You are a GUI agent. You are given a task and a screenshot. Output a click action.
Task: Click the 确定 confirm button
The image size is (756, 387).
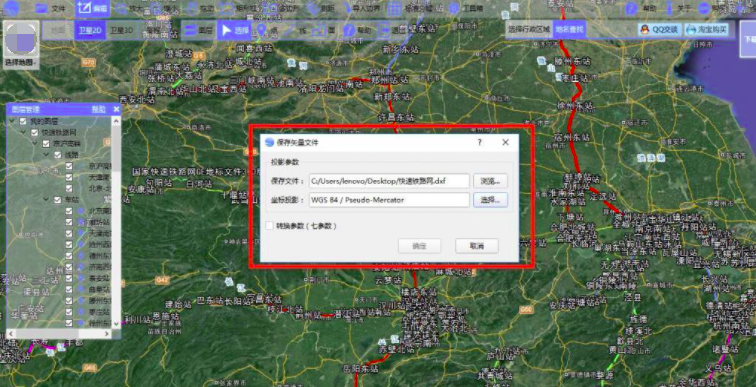point(419,246)
